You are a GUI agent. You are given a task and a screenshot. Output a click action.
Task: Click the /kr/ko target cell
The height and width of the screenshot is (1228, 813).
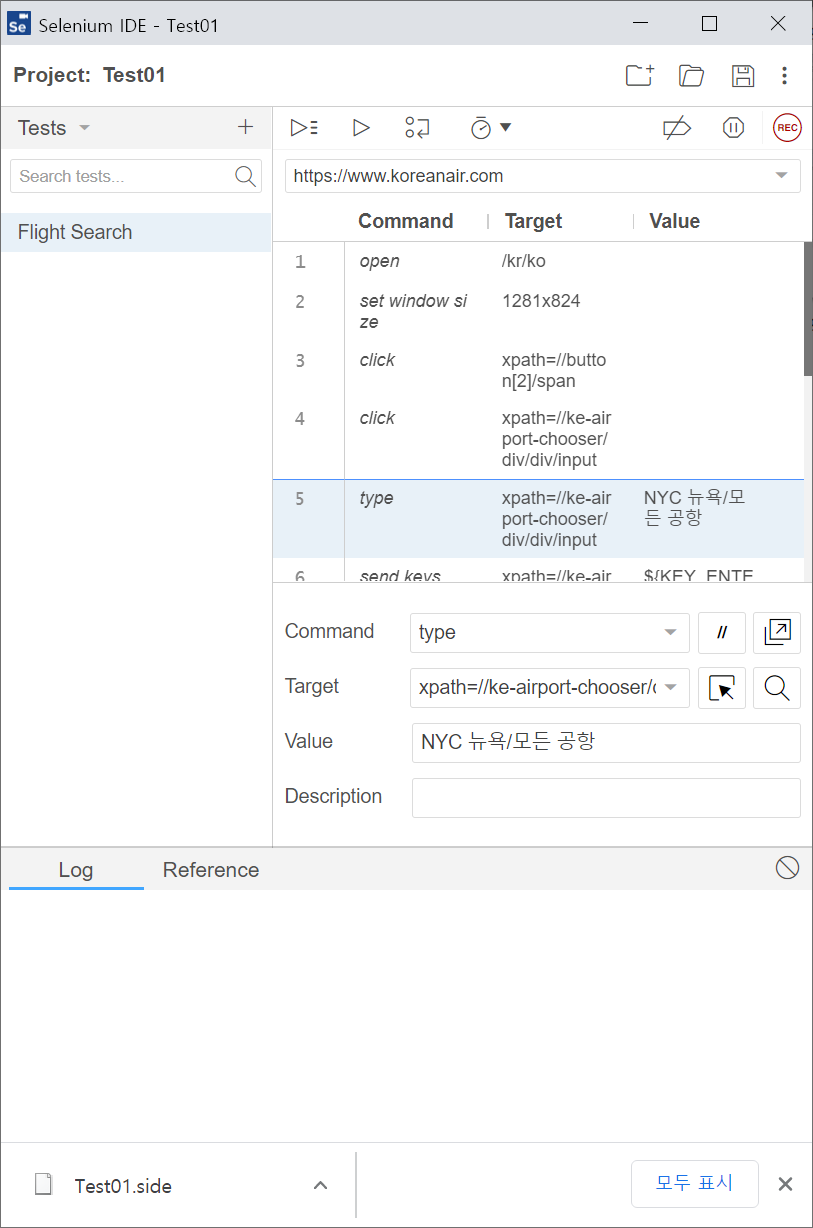click(524, 262)
